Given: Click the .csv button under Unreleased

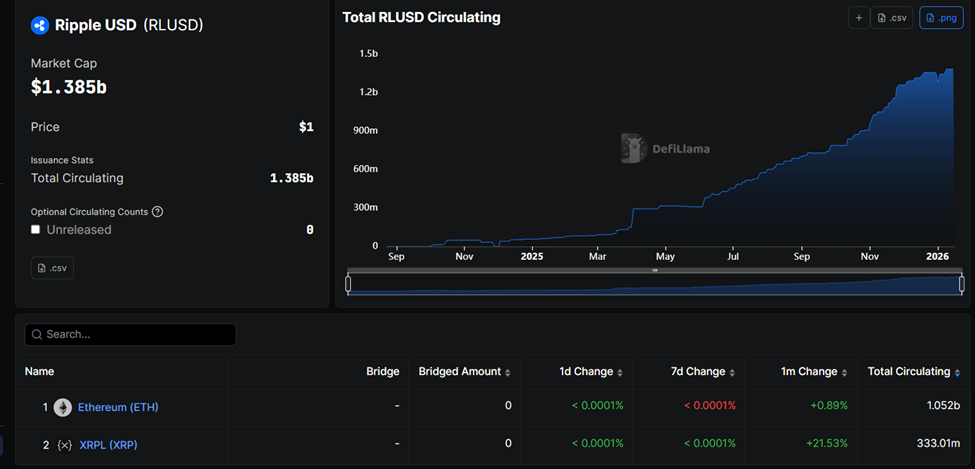Looking at the screenshot, I should 52,268.
